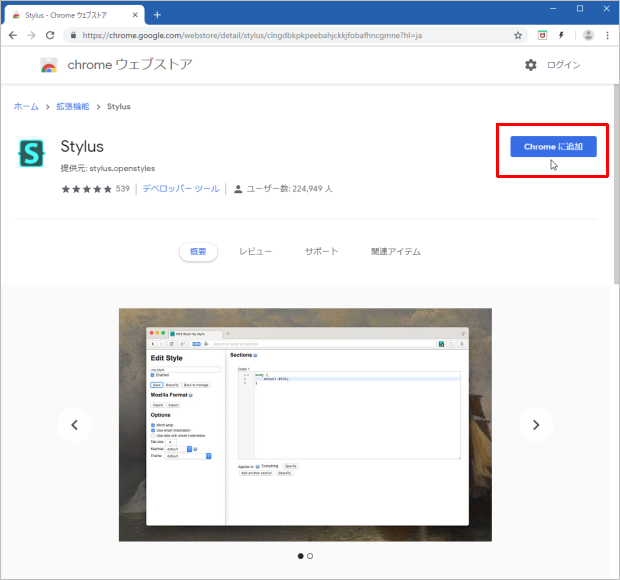Bookmark this page with star icon
This screenshot has width=620, height=580.
coord(518,36)
